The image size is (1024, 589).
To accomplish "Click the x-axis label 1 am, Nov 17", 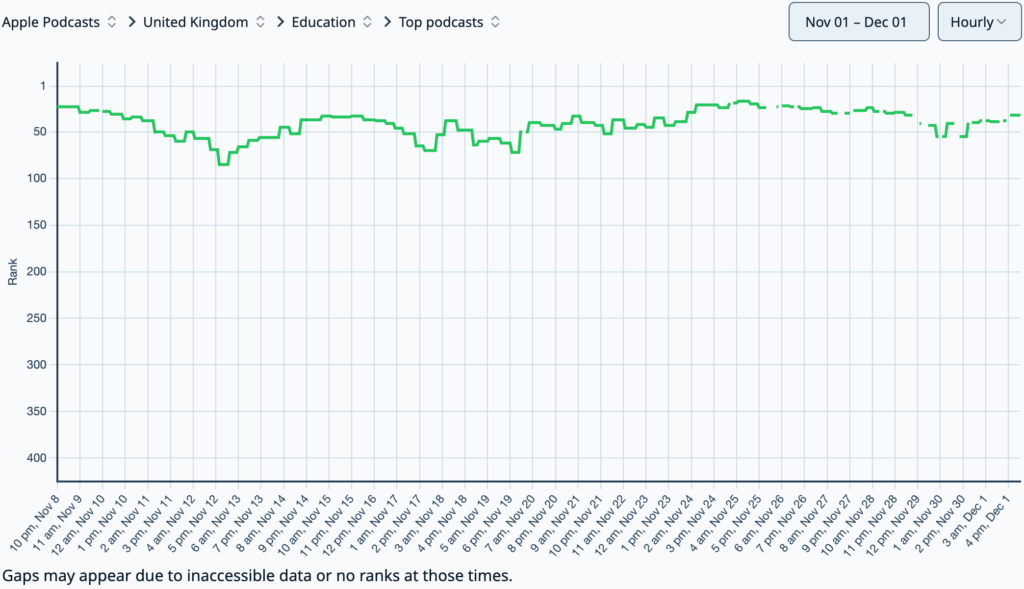I will pyautogui.click(x=374, y=524).
